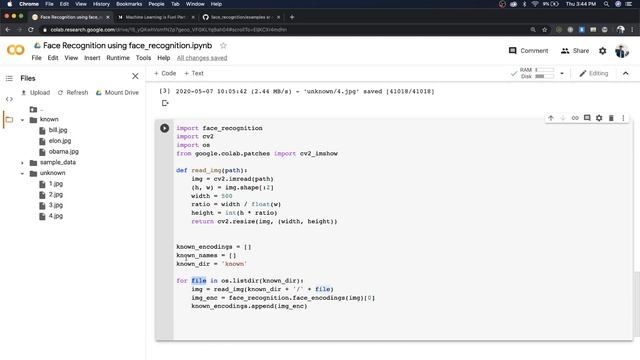Add a new Text cell

point(193,73)
